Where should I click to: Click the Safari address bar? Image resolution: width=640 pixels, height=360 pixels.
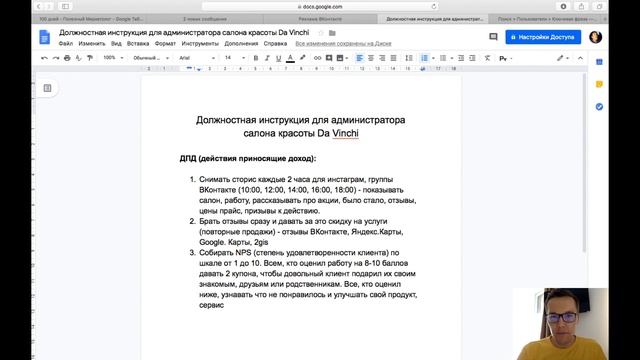pos(320,7)
